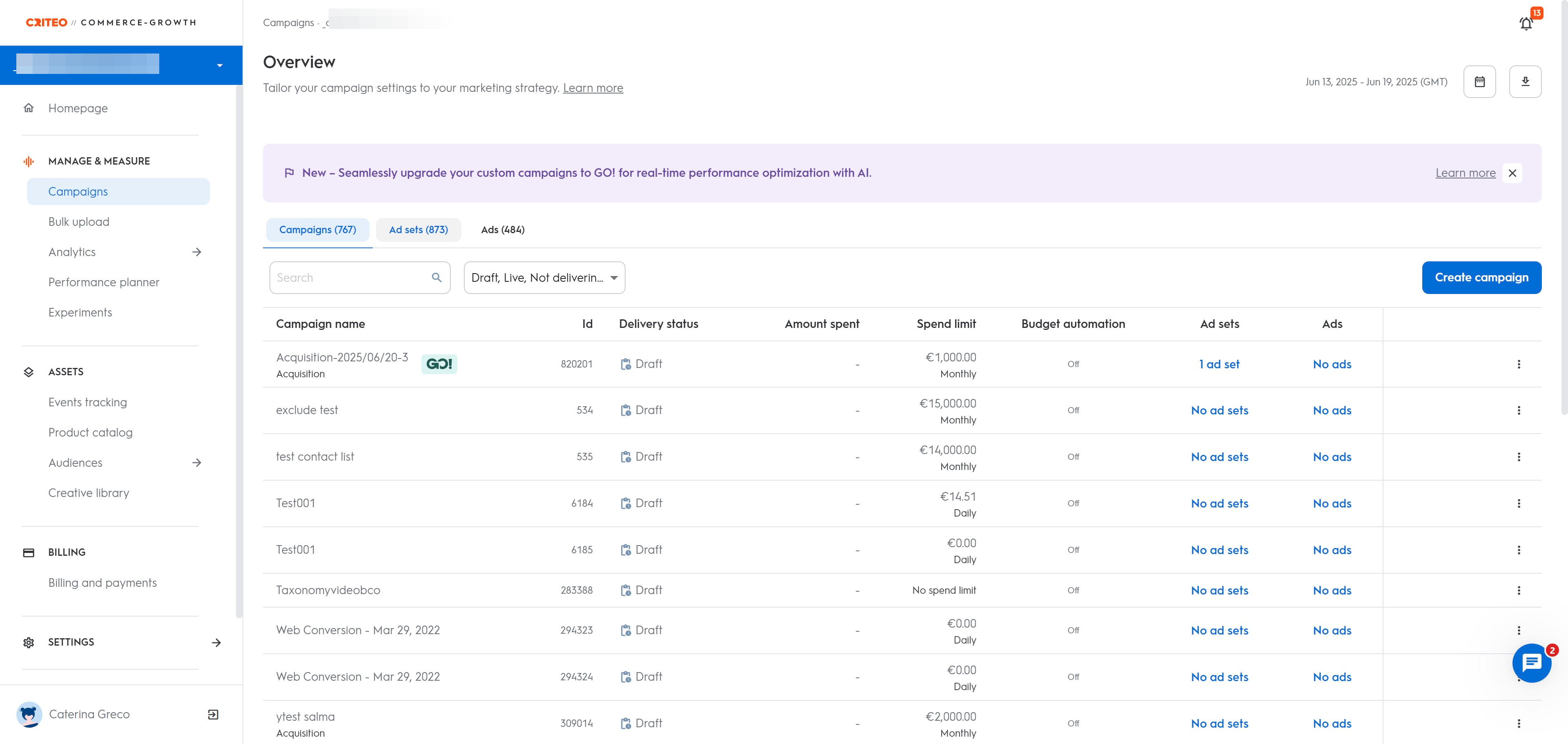Open the three-dot menu for Taxonomyvideobco row
1568x744 pixels.
point(1518,590)
